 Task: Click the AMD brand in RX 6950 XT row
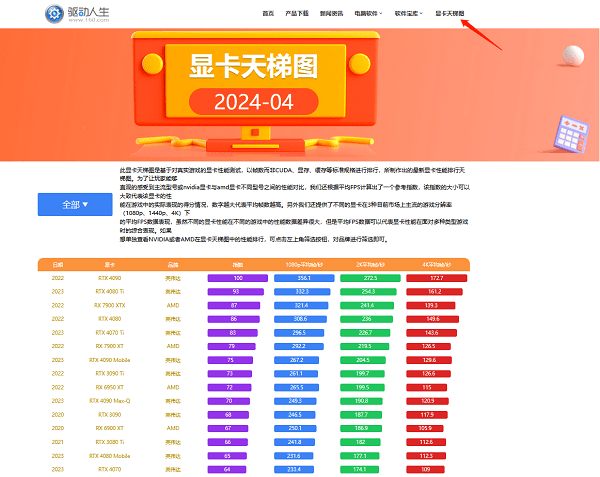point(173,387)
